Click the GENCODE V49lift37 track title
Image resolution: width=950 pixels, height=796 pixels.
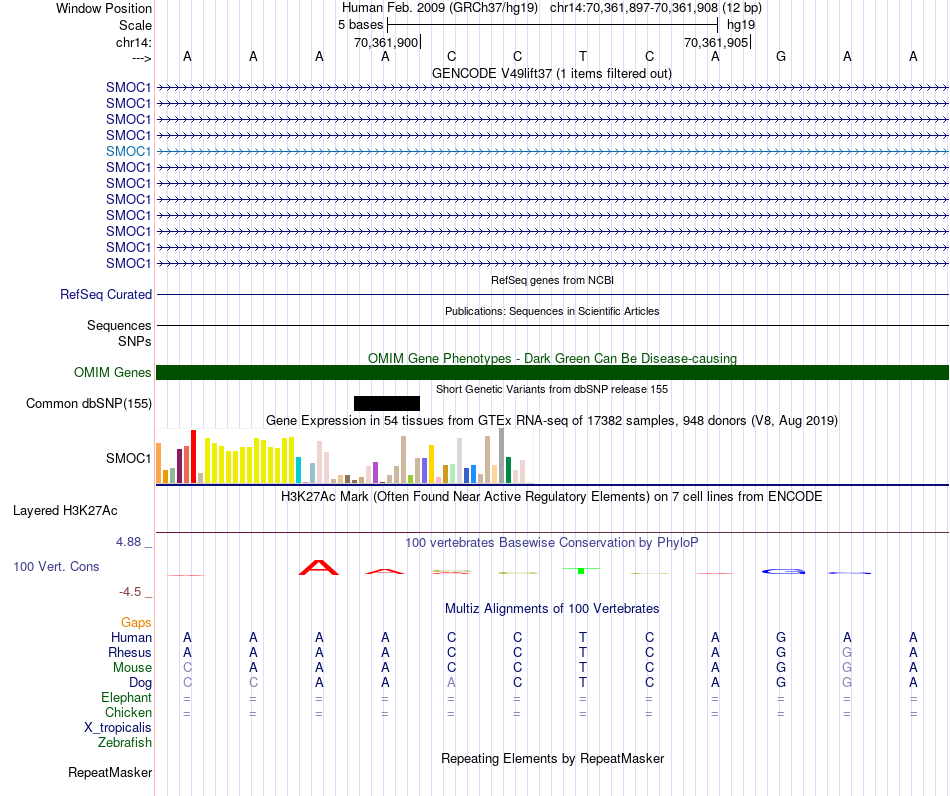[552, 73]
